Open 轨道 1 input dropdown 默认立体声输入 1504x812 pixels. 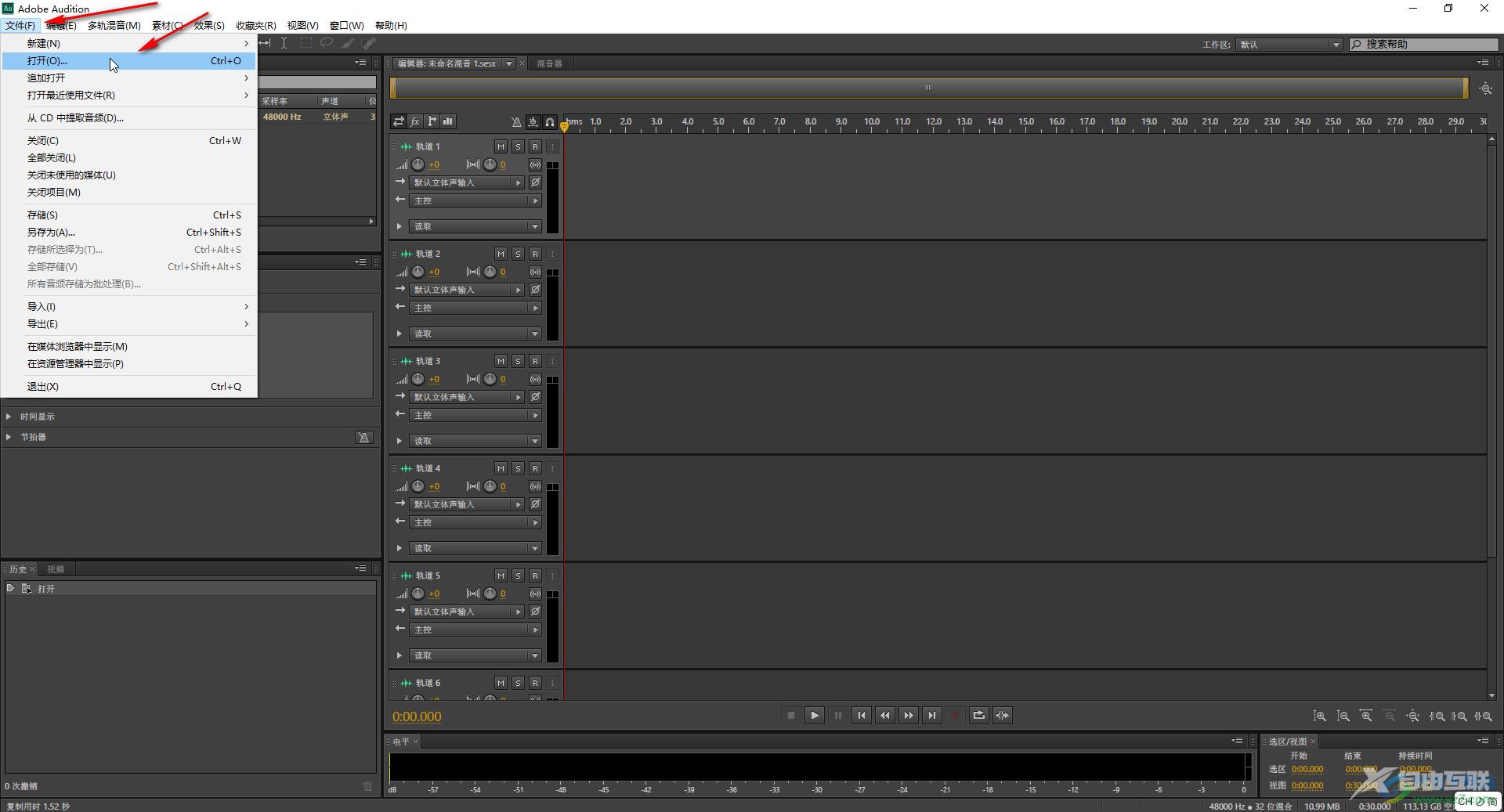(x=467, y=182)
